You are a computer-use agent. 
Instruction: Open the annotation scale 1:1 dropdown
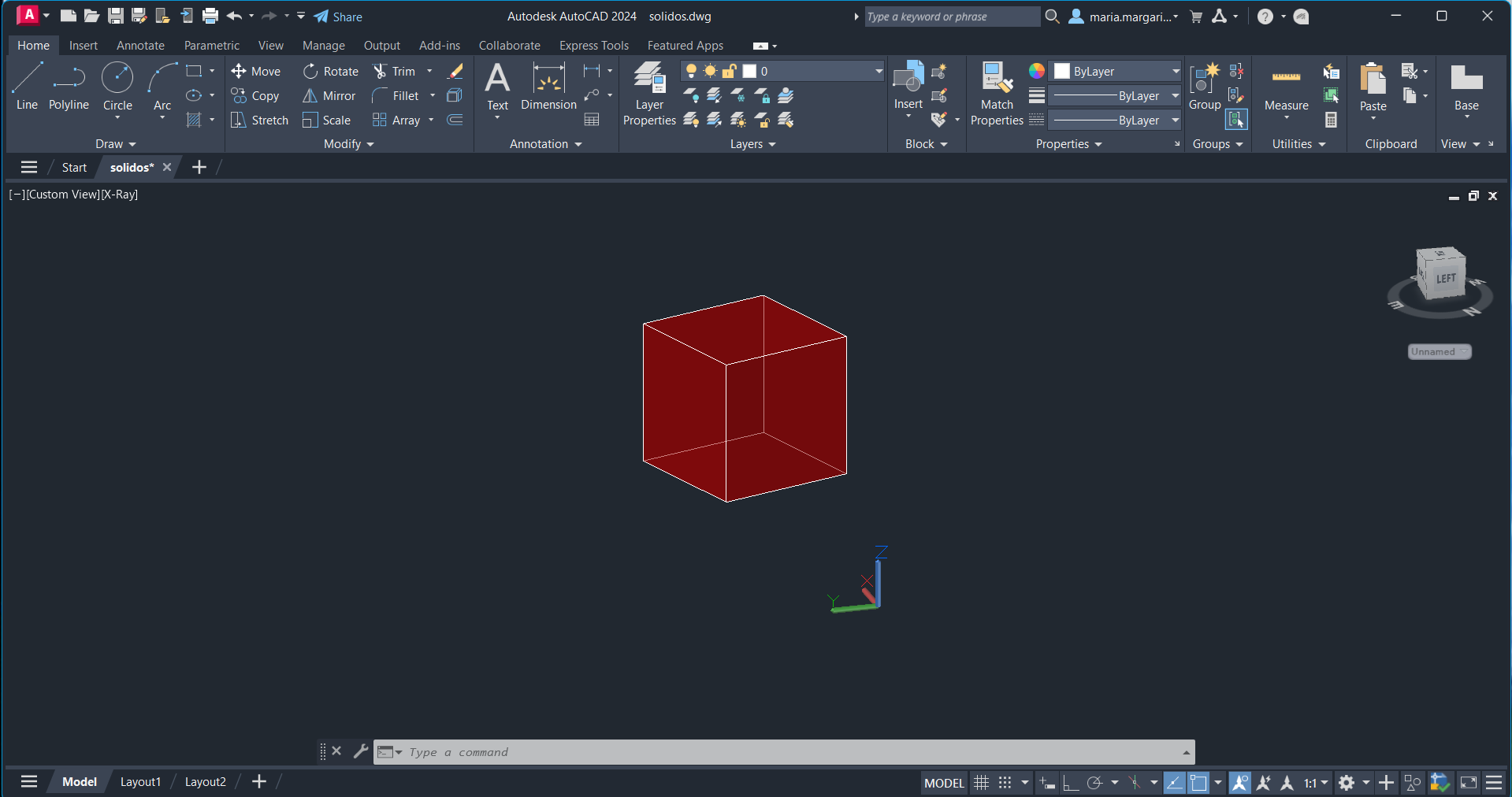click(1316, 783)
